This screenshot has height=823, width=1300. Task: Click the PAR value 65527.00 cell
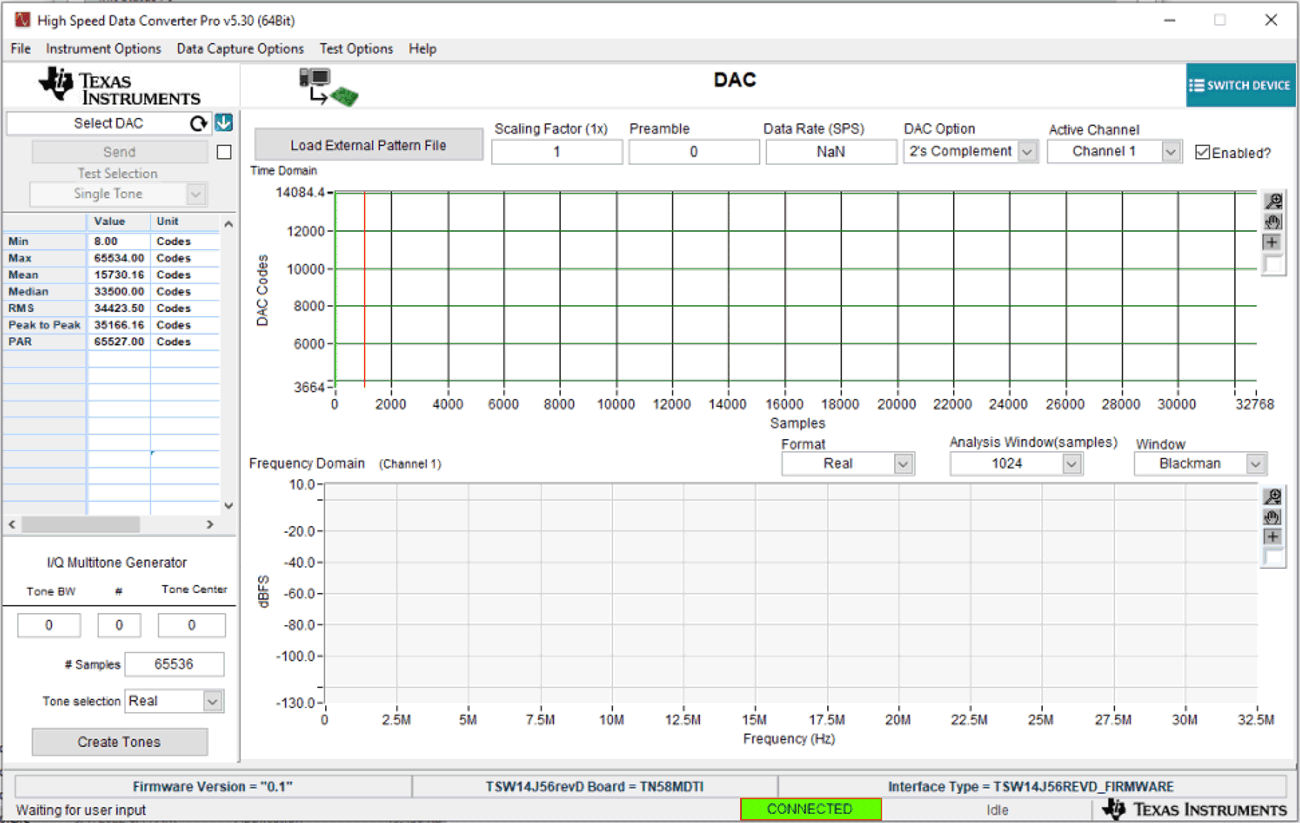[119, 342]
